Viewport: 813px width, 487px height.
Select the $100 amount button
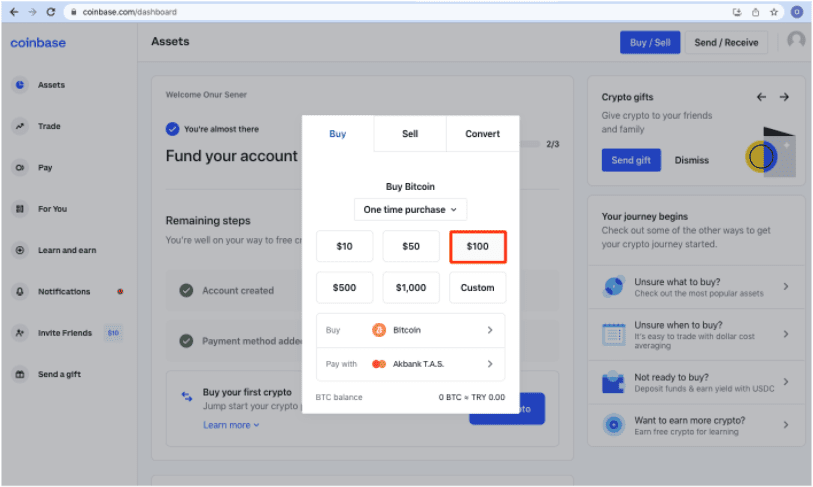[x=478, y=246]
